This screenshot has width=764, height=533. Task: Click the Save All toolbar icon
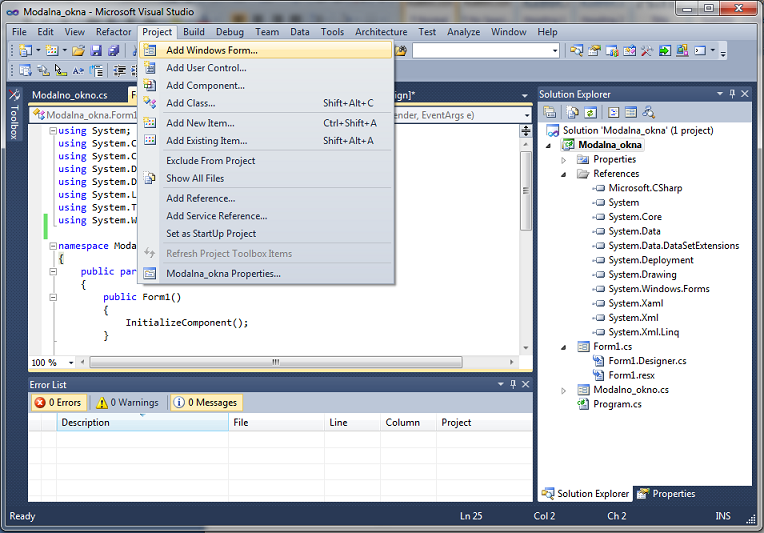113,51
